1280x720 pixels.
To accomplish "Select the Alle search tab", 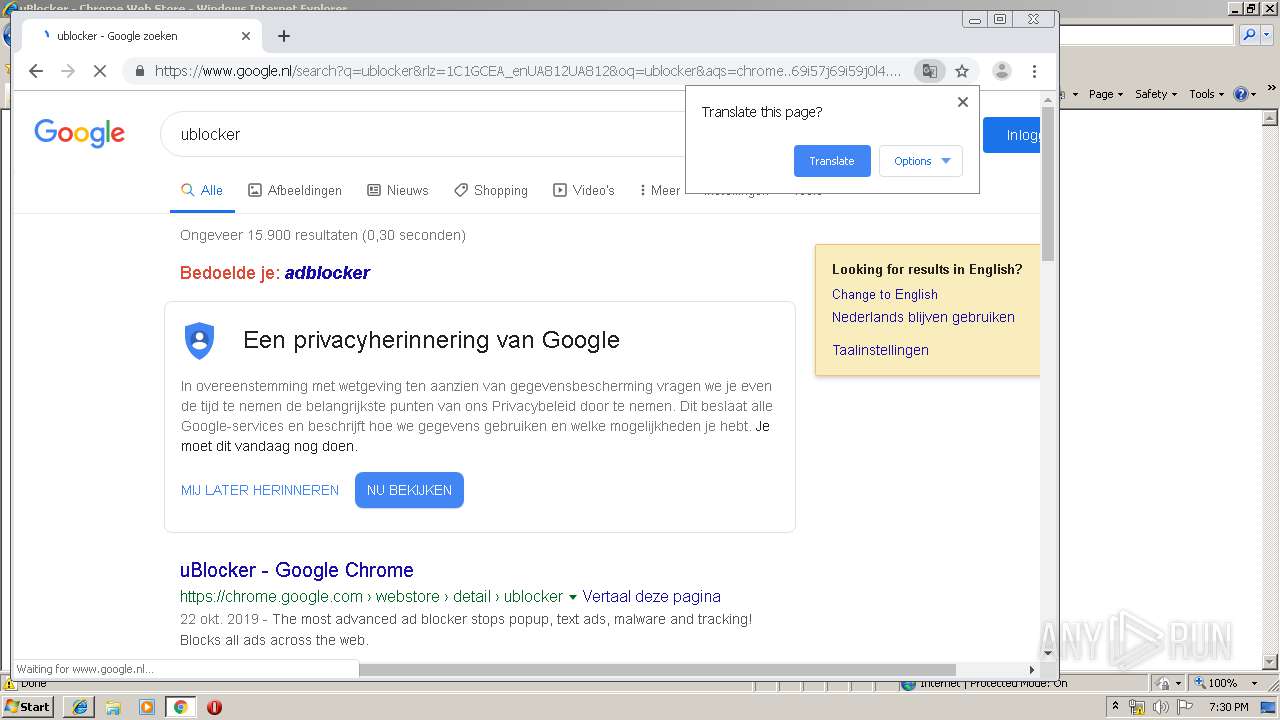I will point(202,190).
